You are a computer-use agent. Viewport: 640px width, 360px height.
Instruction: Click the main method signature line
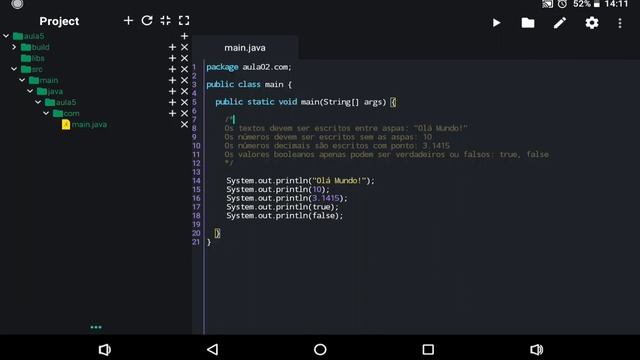[305, 102]
